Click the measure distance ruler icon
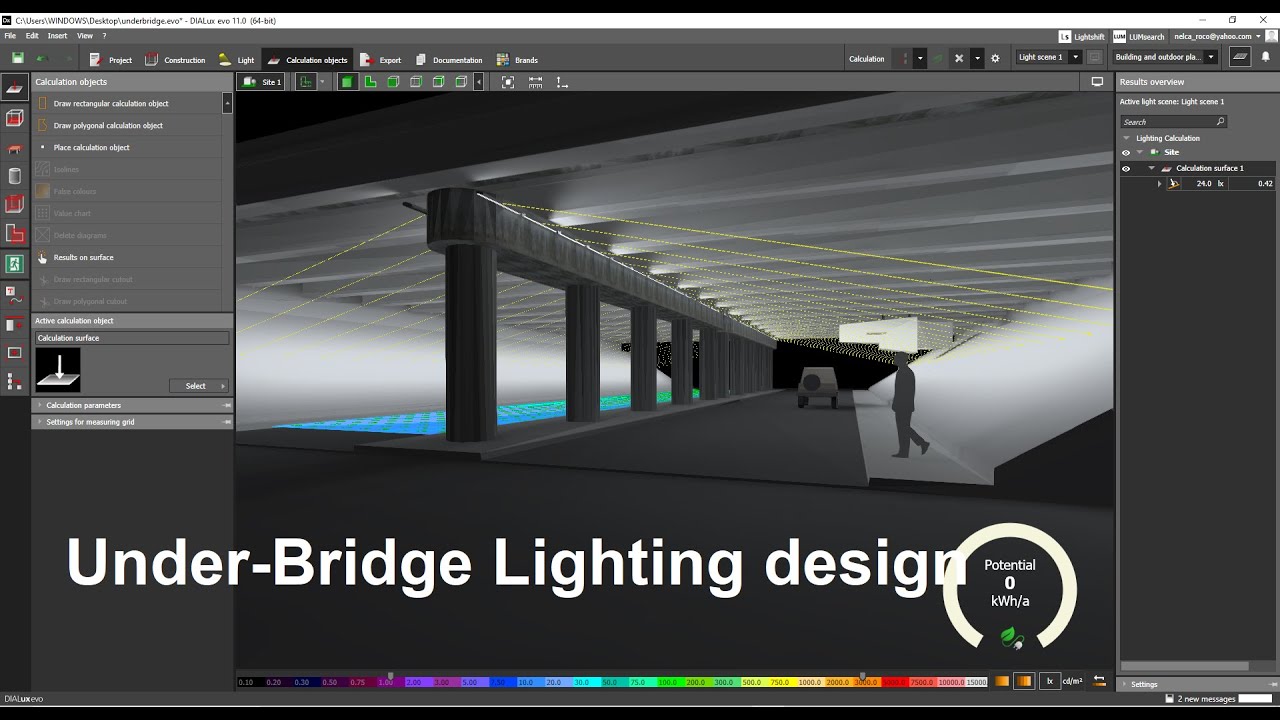Viewport: 1280px width, 720px height. click(x=535, y=82)
